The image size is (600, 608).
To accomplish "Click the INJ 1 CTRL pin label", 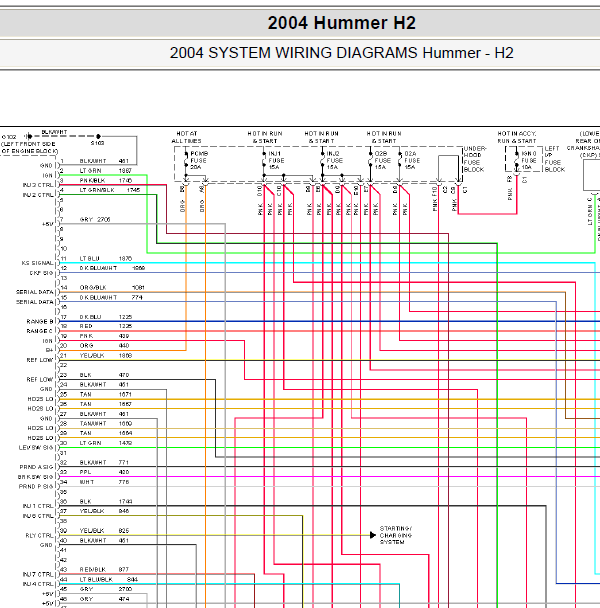I will pyautogui.click(x=38, y=506).
